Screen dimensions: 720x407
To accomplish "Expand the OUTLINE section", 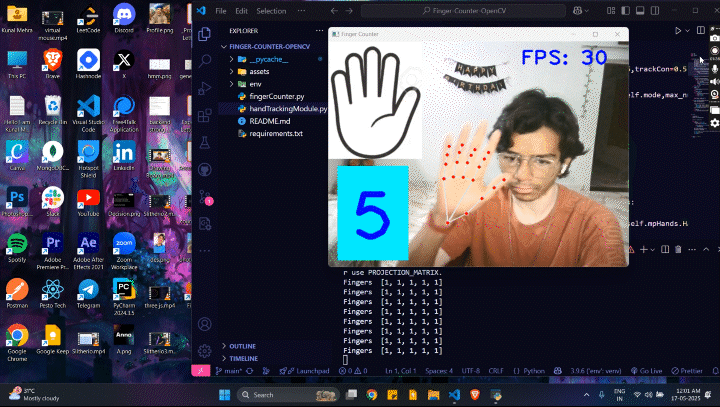I will tap(242, 346).
